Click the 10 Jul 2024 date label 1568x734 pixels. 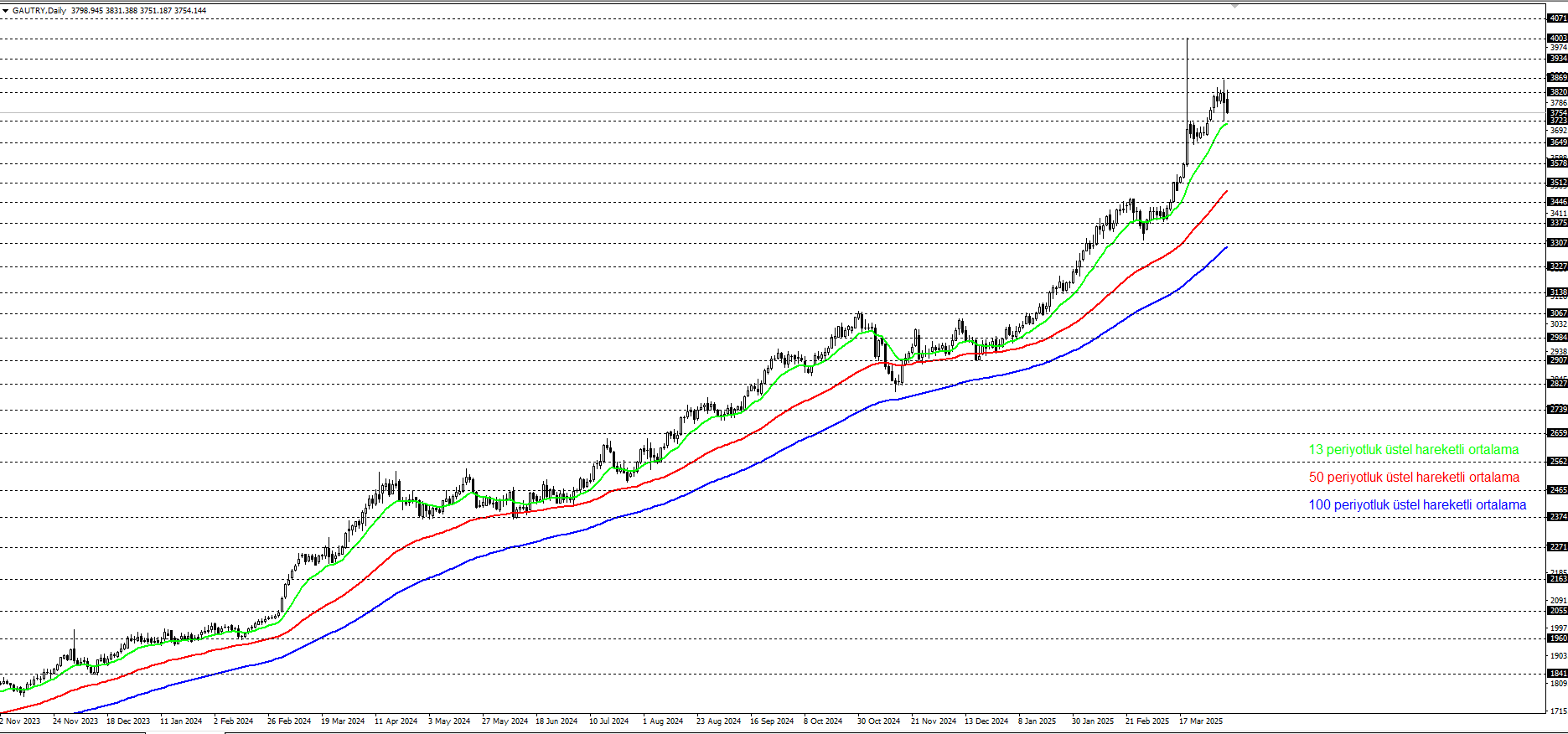[x=608, y=721]
